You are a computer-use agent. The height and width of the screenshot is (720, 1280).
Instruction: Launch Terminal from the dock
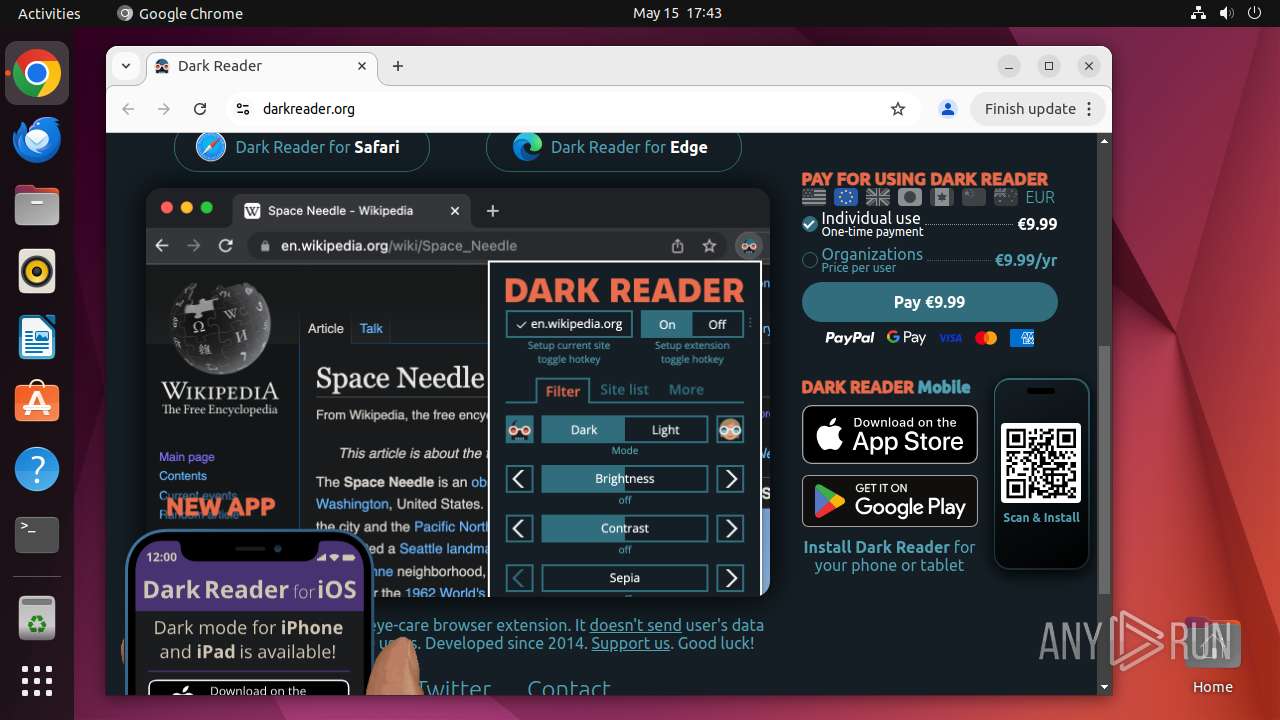point(37,535)
